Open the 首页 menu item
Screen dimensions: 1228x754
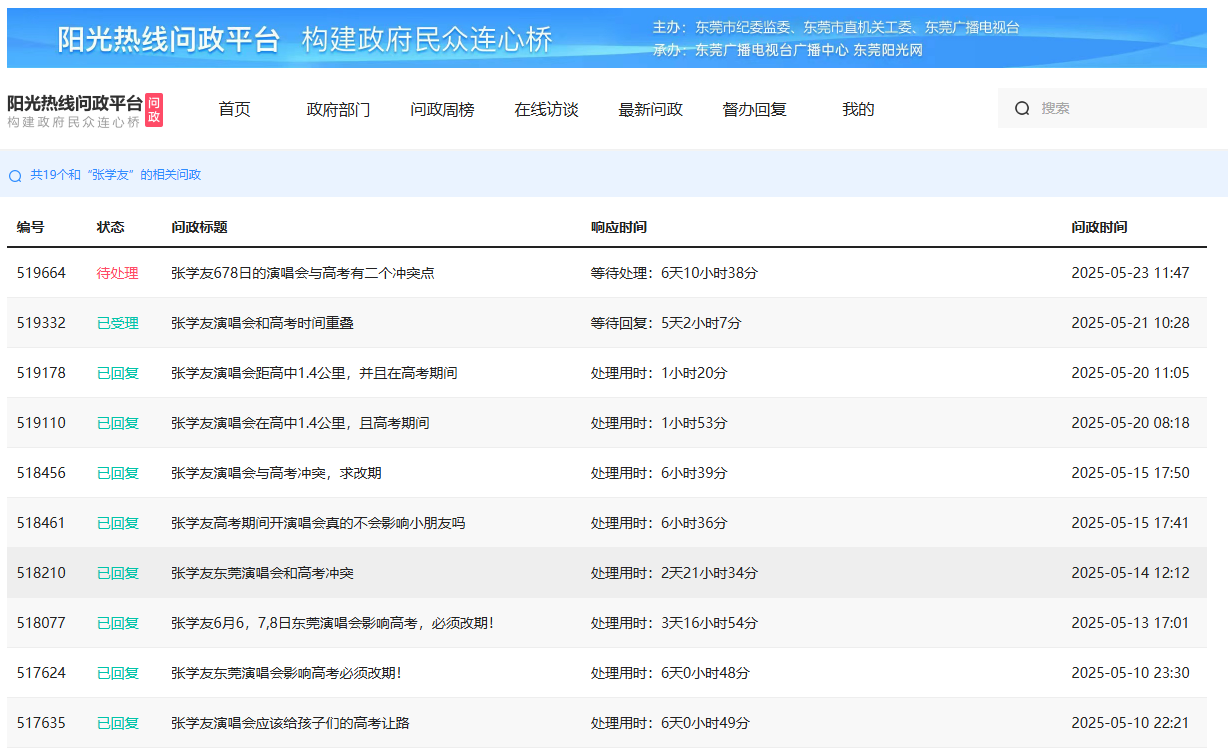coord(234,110)
